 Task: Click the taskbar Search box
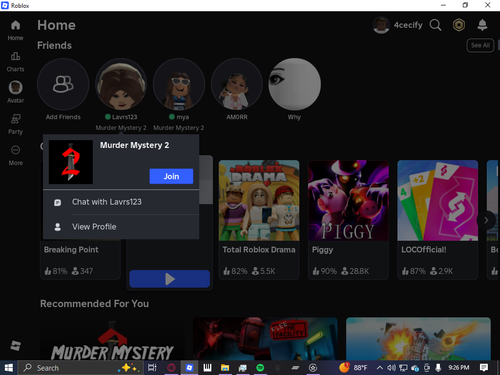coord(82,368)
